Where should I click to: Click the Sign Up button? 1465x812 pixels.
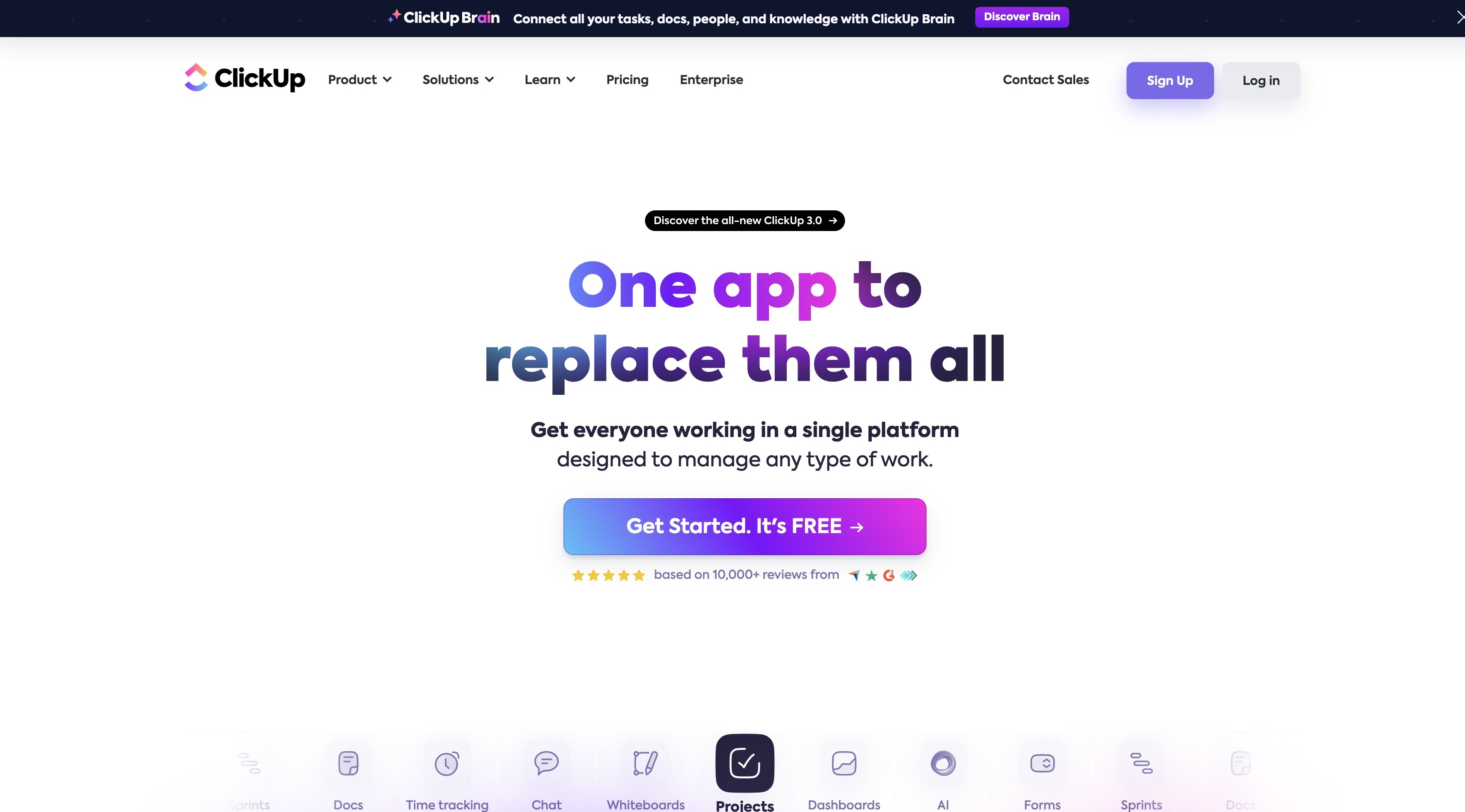coord(1170,80)
